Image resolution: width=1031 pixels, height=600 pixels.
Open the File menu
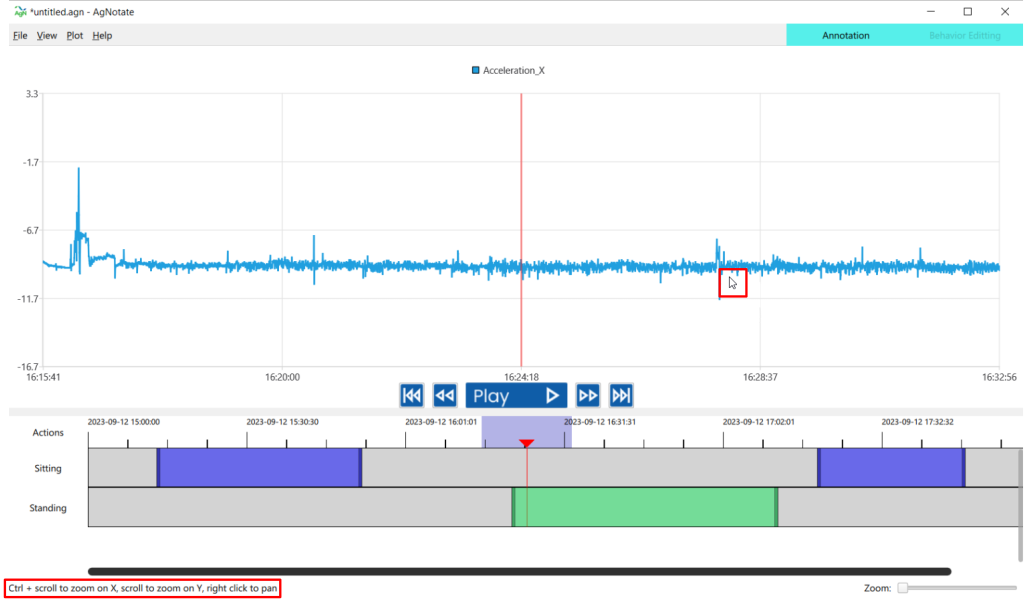pyautogui.click(x=20, y=35)
